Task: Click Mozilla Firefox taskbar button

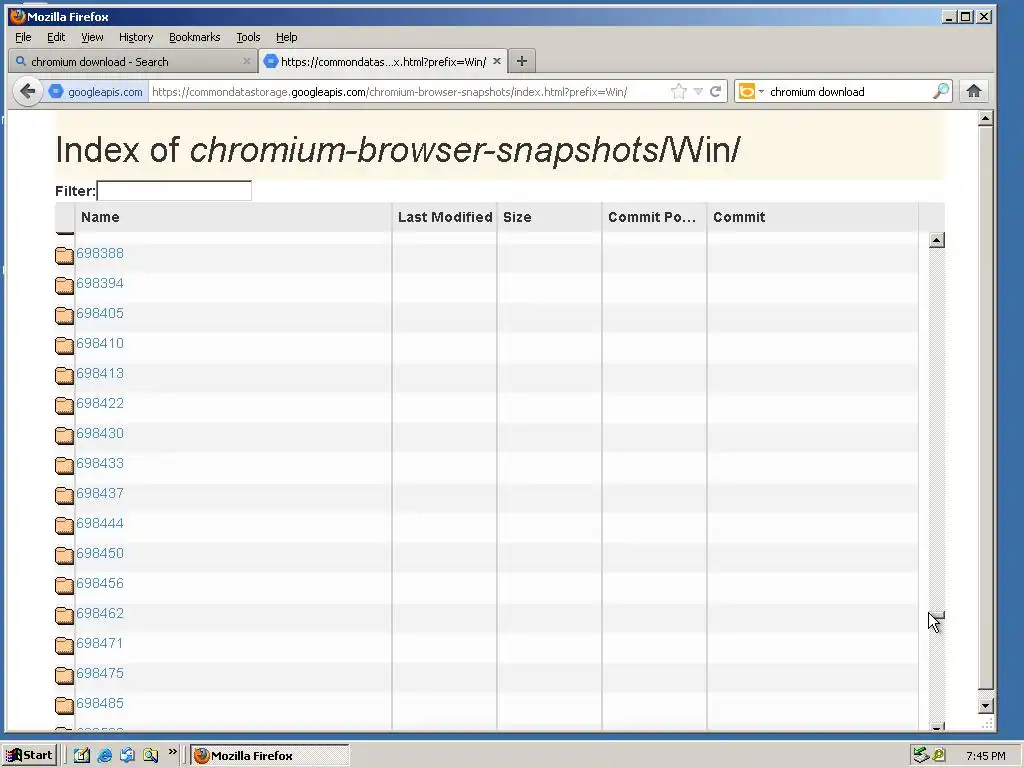Action: (x=269, y=756)
